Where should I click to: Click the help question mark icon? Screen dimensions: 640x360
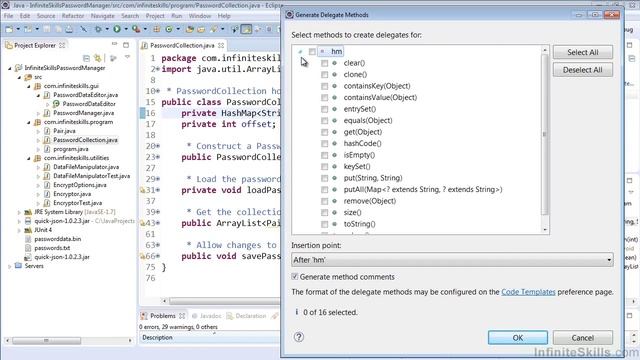[x=299, y=337]
